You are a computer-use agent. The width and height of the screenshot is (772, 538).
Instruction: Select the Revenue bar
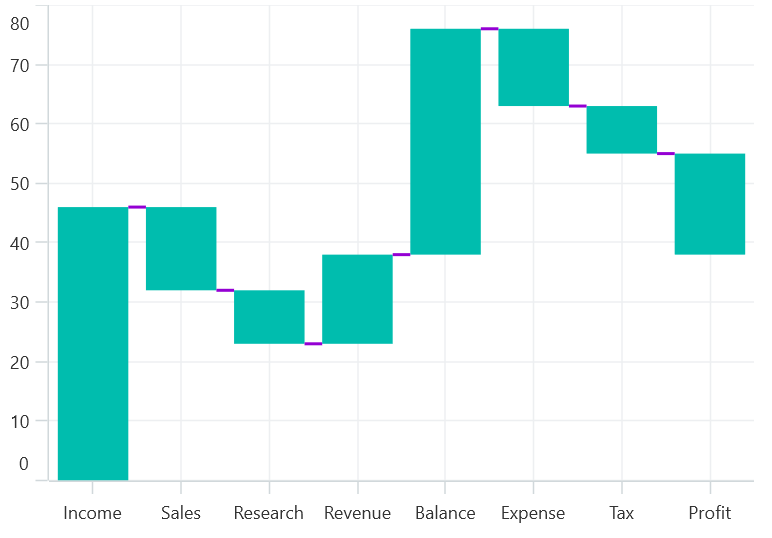click(357, 299)
